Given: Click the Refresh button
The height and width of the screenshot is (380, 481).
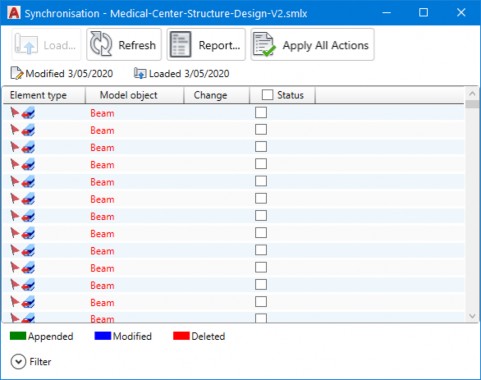Looking at the screenshot, I should coord(124,45).
